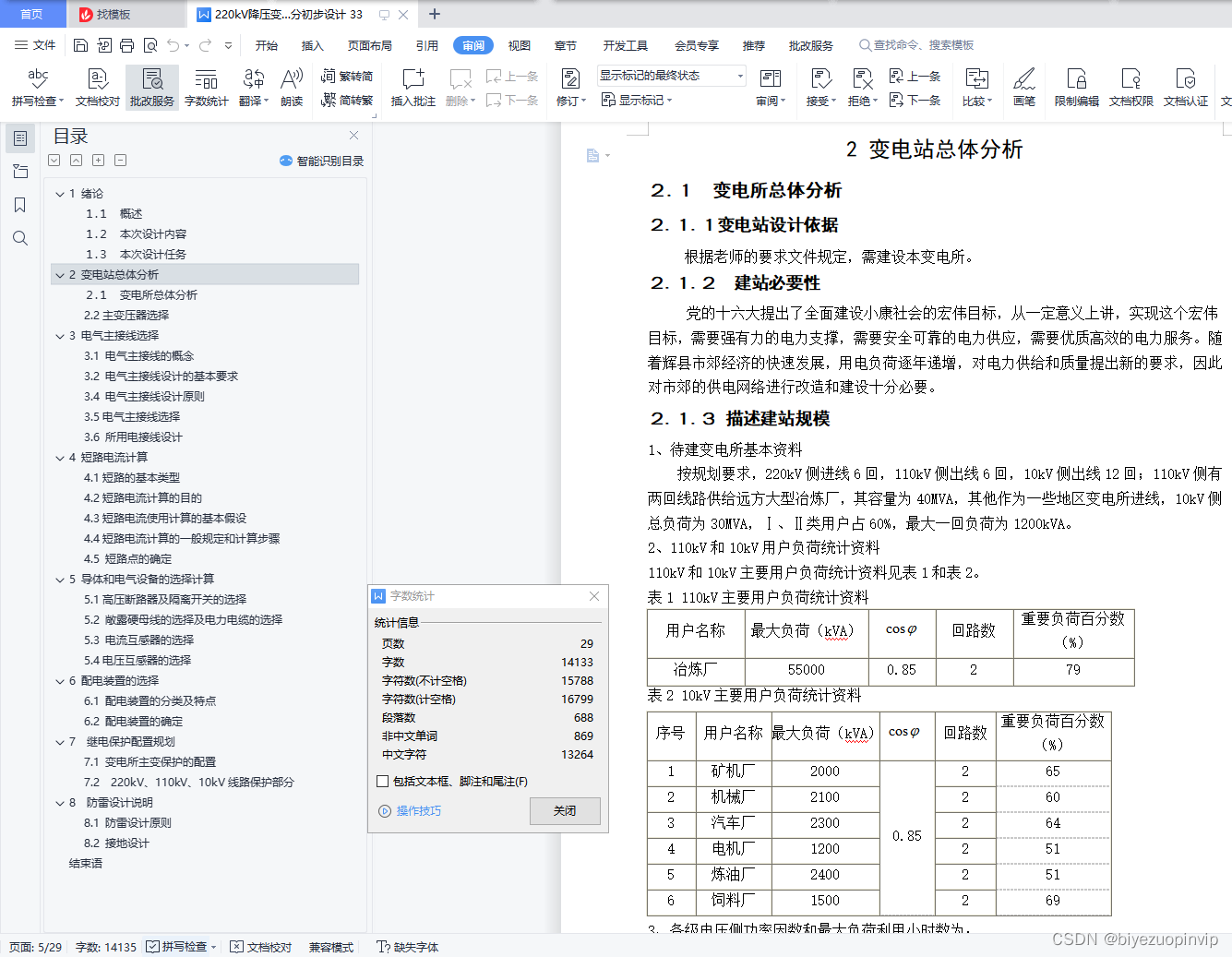Viewport: 1232px width, 957px height.
Task: Switch to the 视图 ribbon tab
Action: [520, 45]
